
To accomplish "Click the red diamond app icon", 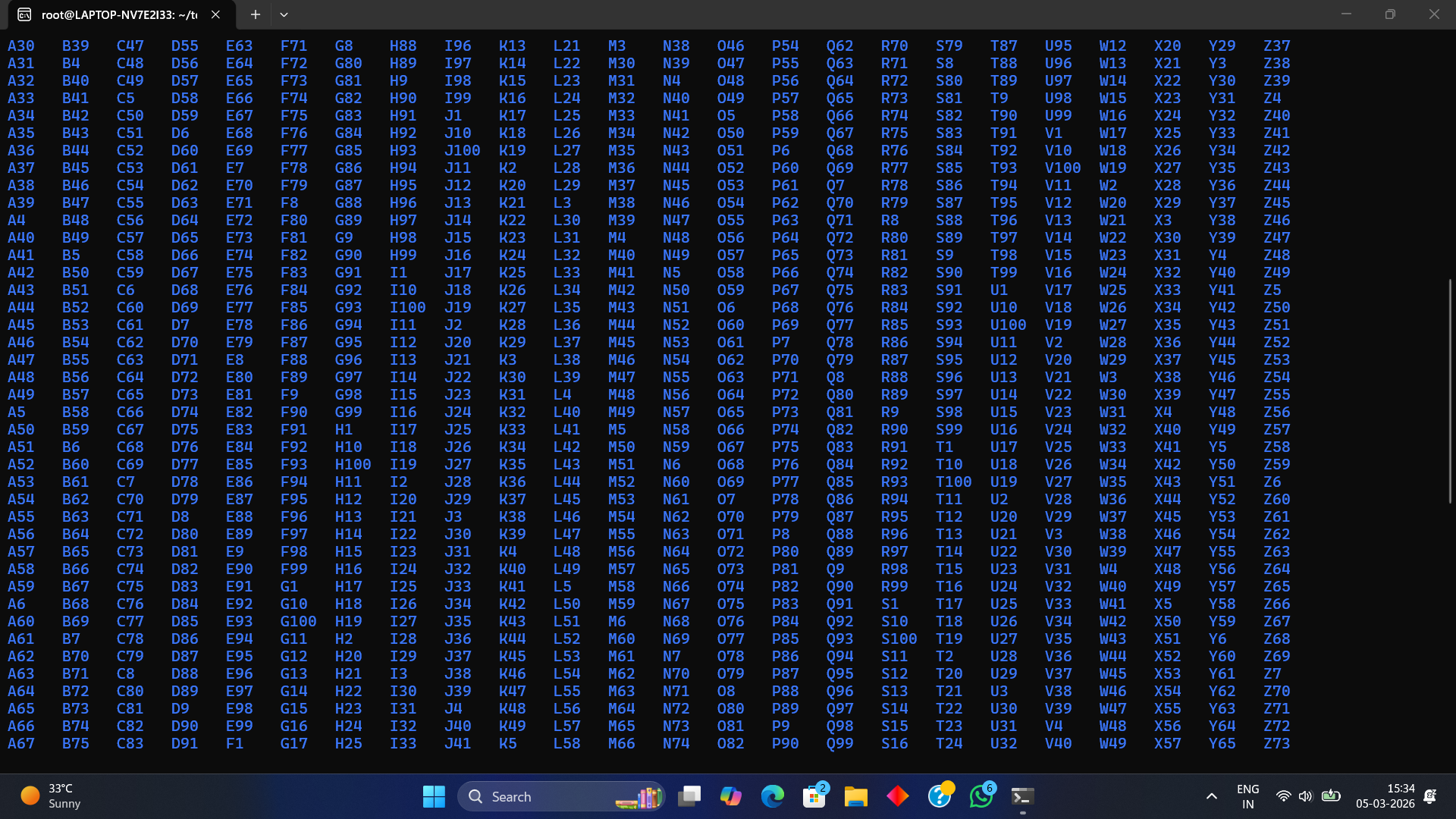I will click(898, 796).
